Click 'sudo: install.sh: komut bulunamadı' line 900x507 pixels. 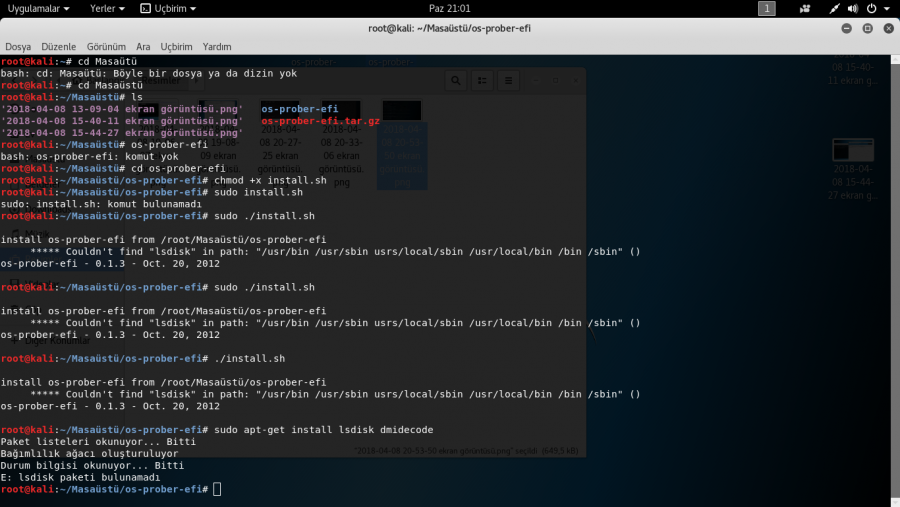(x=101, y=204)
